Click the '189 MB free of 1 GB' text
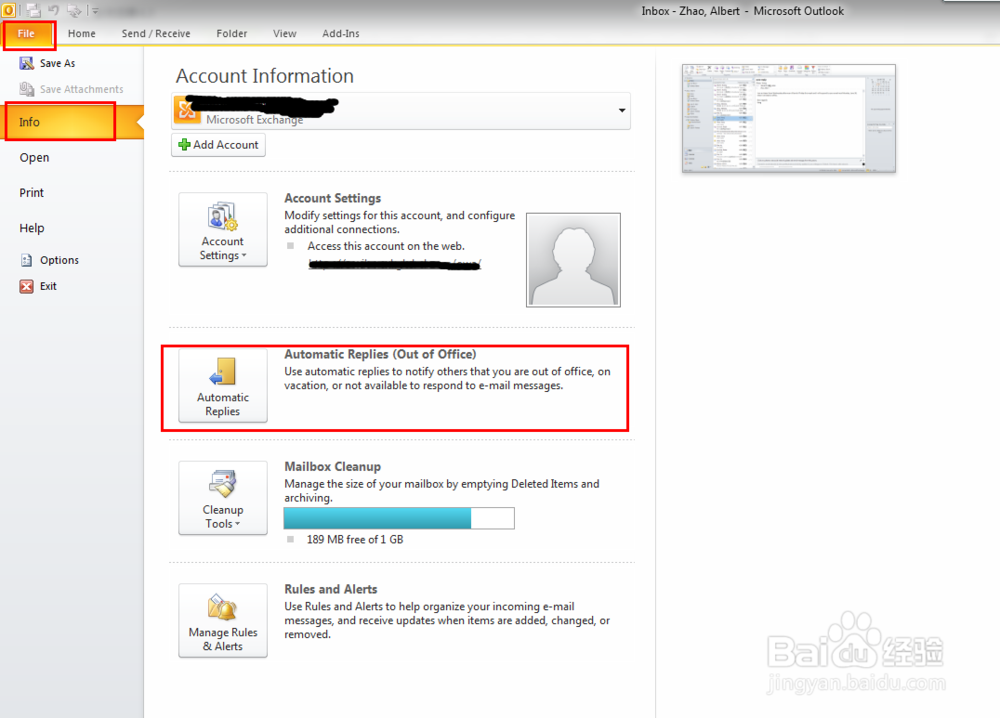 coord(355,539)
